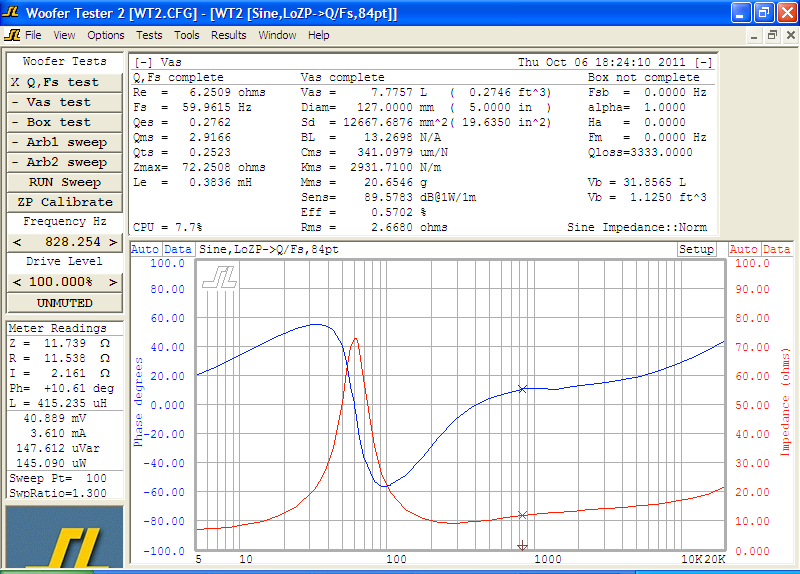Click the Ph= +10.61 deg reading
The image size is (800, 574).
62,388
